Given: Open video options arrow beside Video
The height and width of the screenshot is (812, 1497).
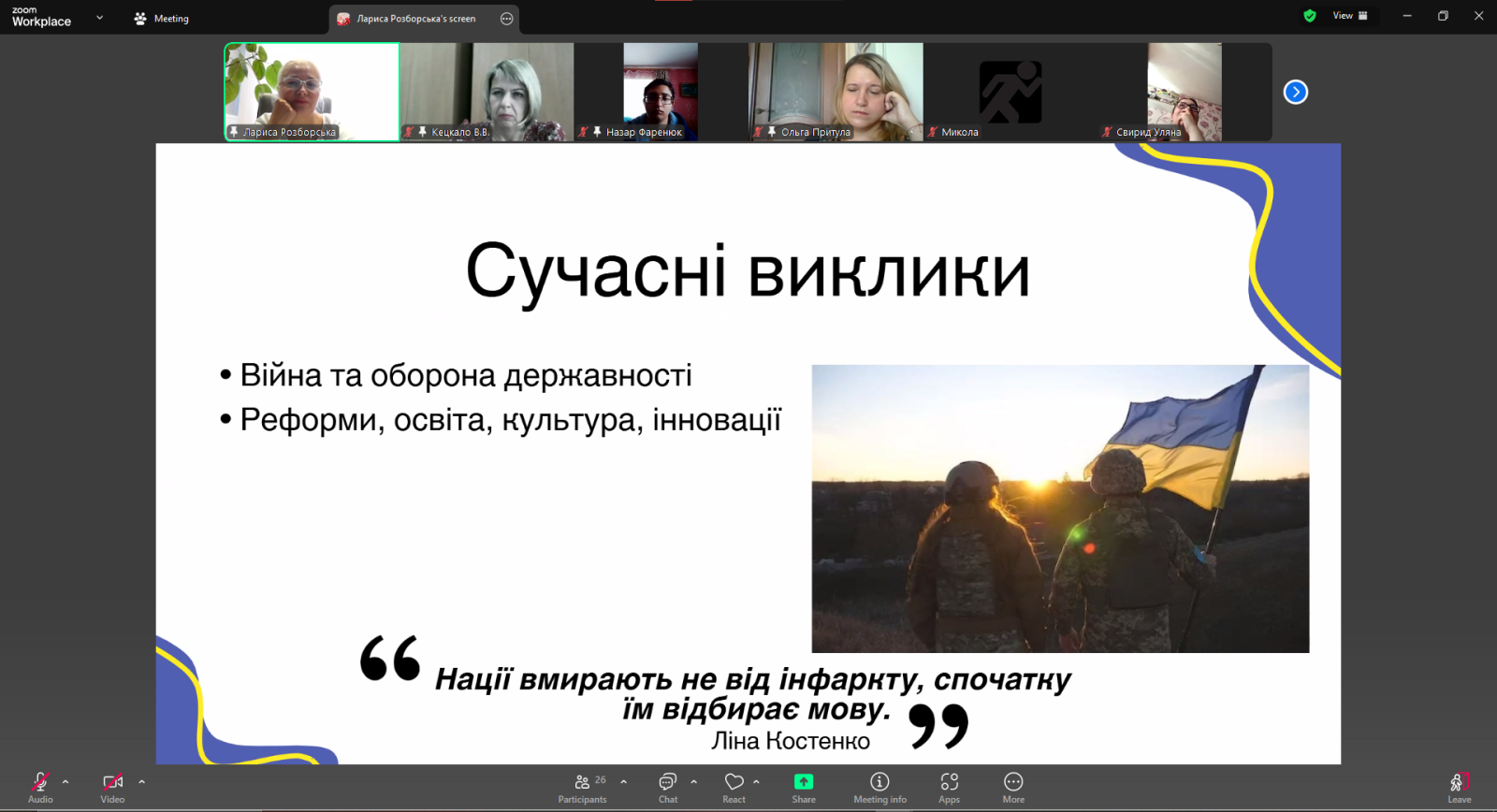Looking at the screenshot, I should 142,782.
